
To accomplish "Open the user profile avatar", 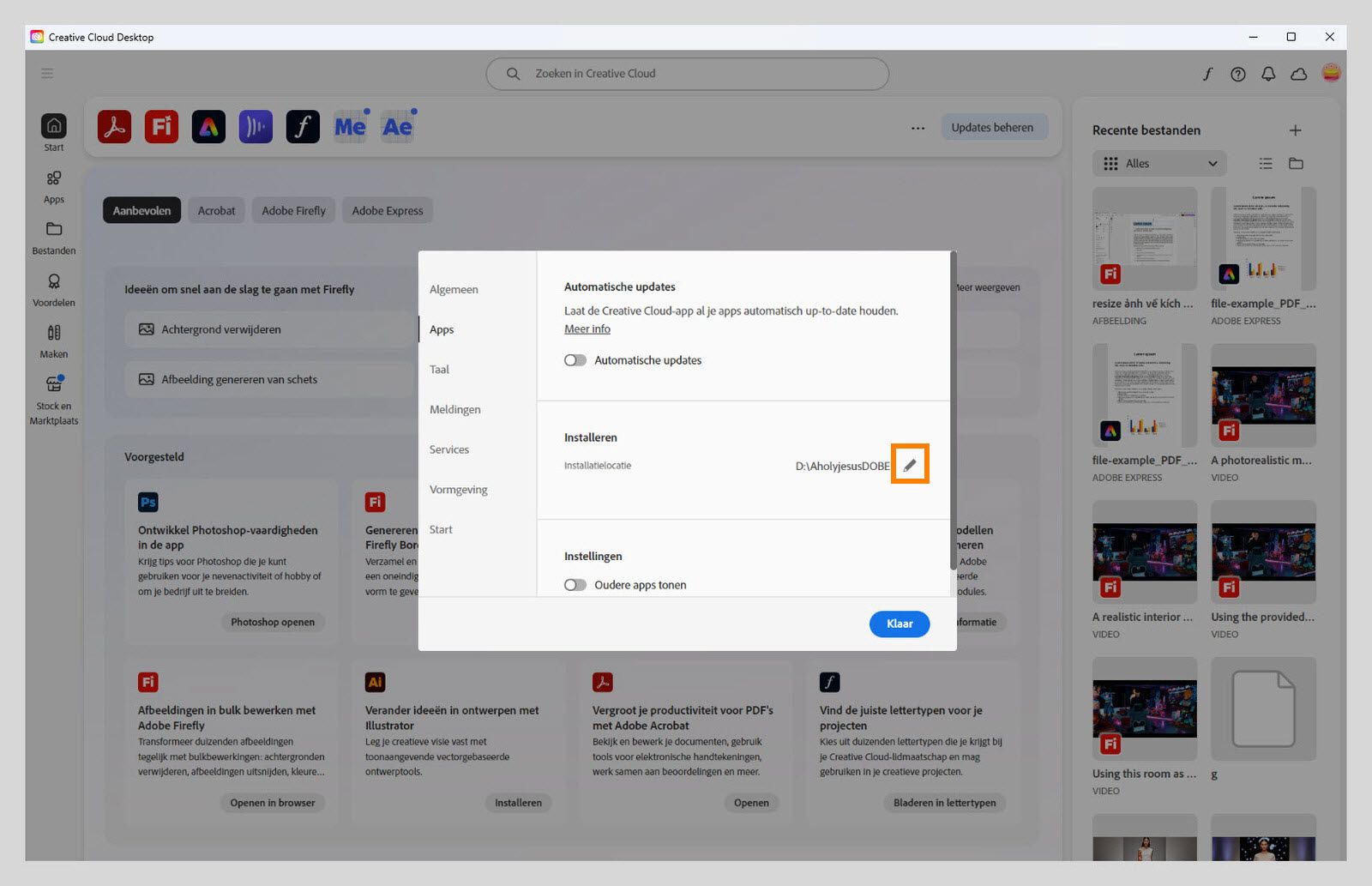I will click(x=1331, y=73).
